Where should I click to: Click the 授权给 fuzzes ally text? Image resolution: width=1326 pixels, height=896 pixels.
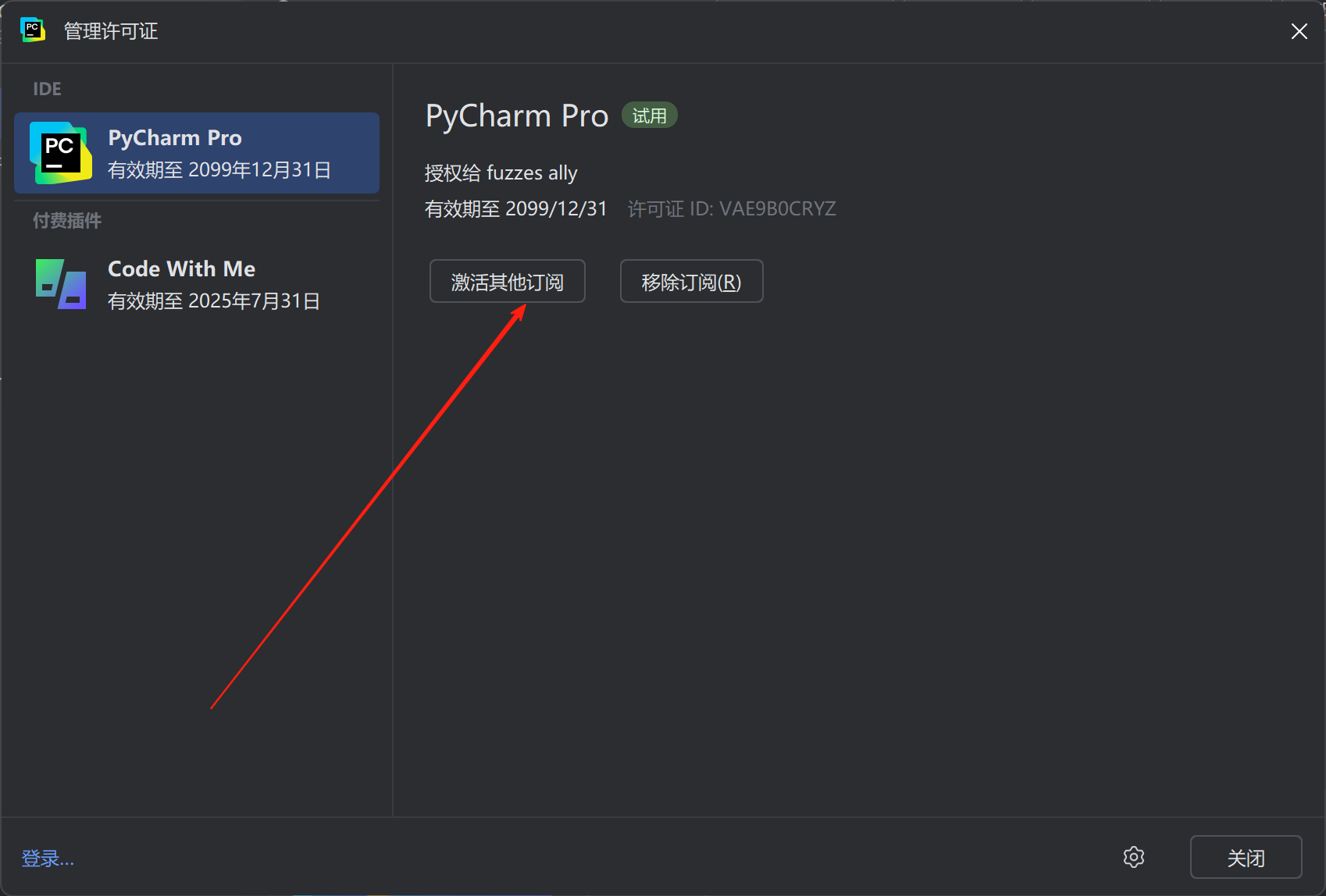click(501, 172)
